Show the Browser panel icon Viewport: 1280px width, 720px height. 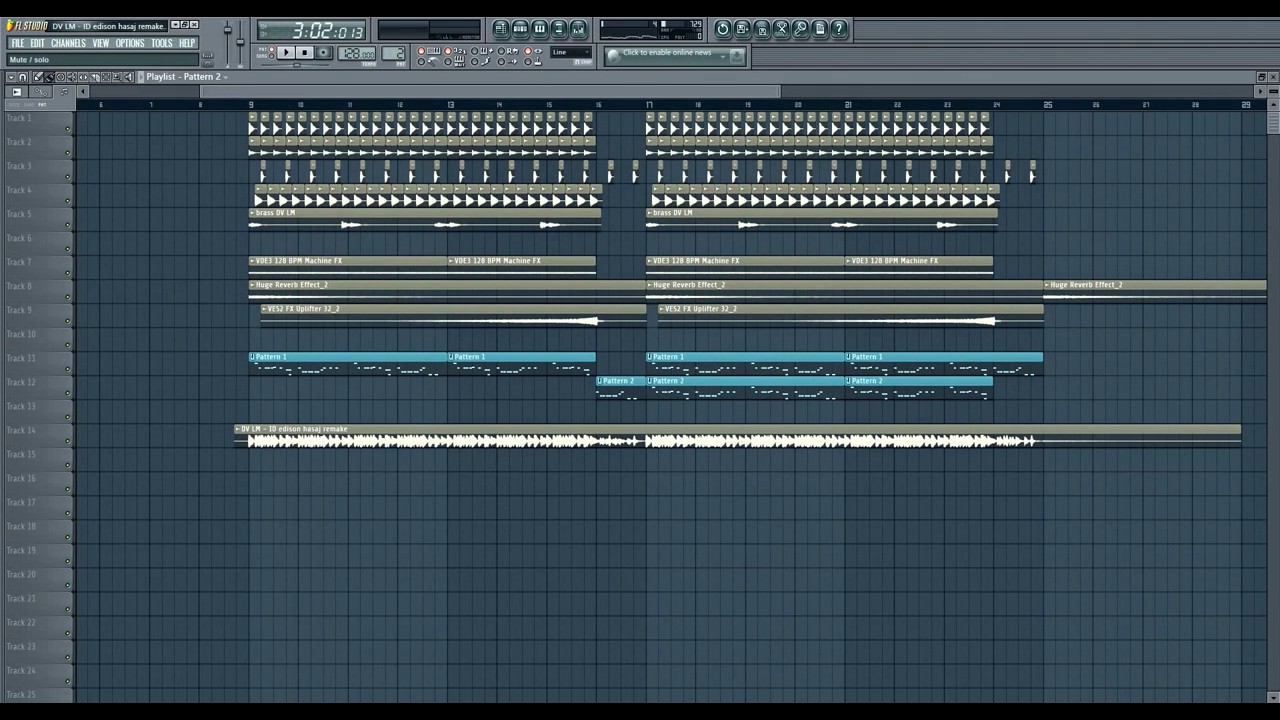click(559, 29)
